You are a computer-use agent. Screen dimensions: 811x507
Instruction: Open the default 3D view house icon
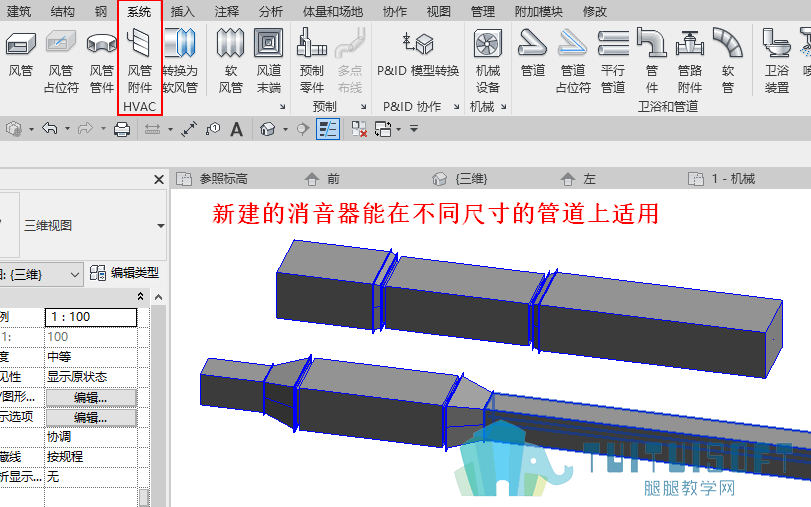click(x=267, y=129)
